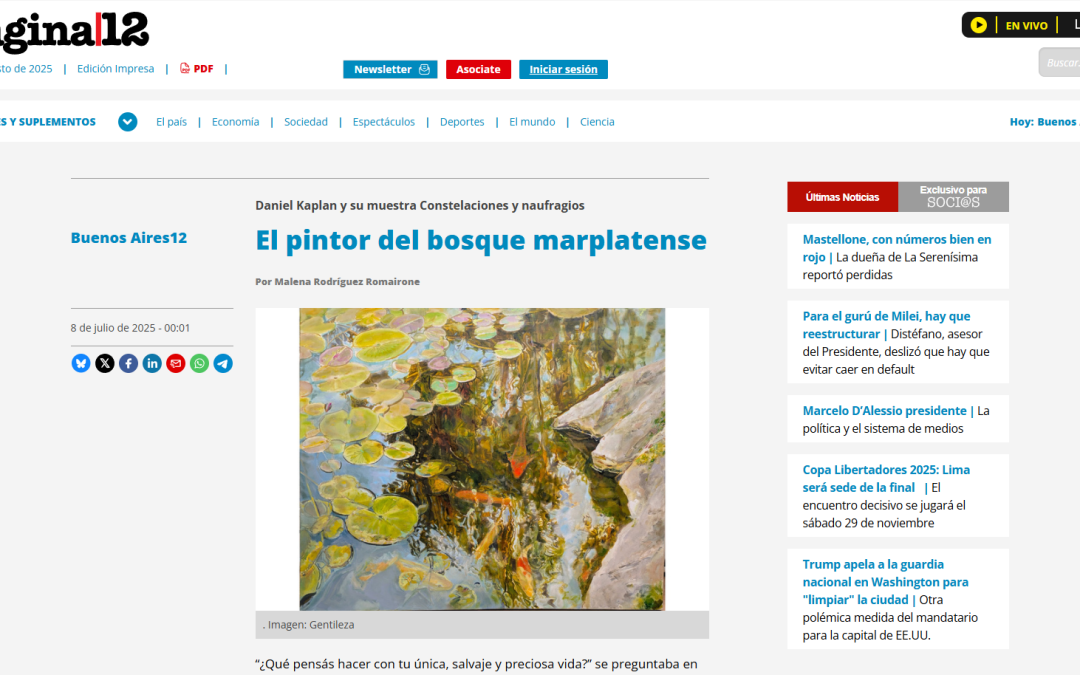This screenshot has width=1080, height=675.
Task: Share article on Bluesky
Action: pyautogui.click(x=81, y=363)
